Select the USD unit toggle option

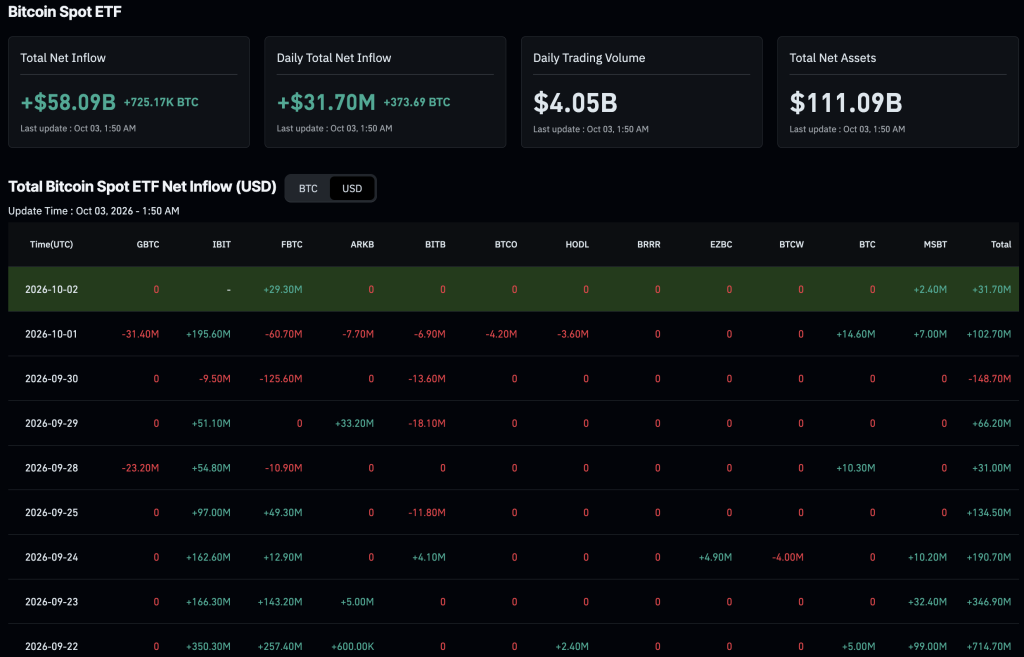pos(352,189)
